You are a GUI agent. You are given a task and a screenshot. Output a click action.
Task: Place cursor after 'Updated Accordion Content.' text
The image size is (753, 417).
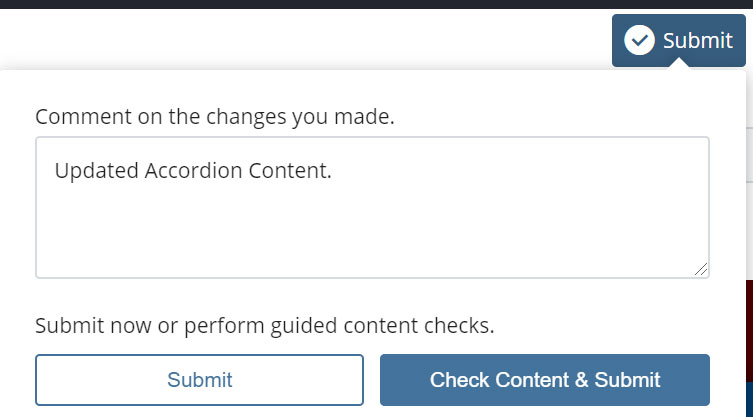click(x=333, y=171)
